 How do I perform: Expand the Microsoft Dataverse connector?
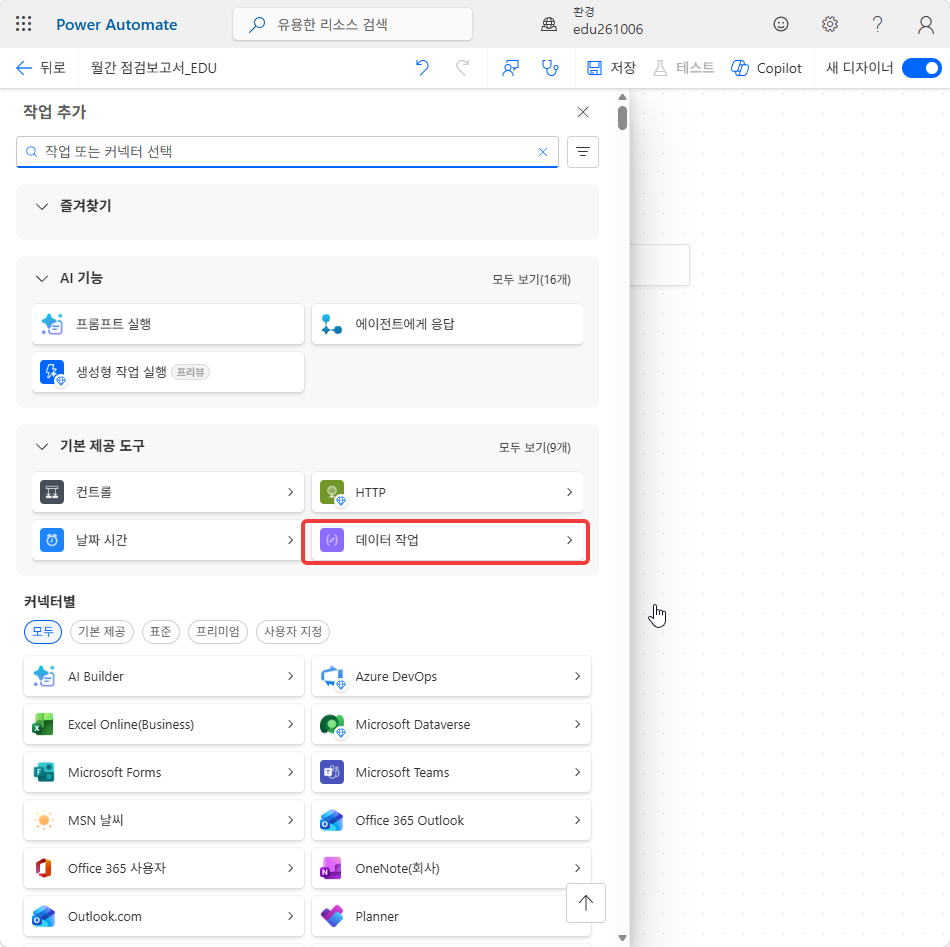(x=451, y=724)
